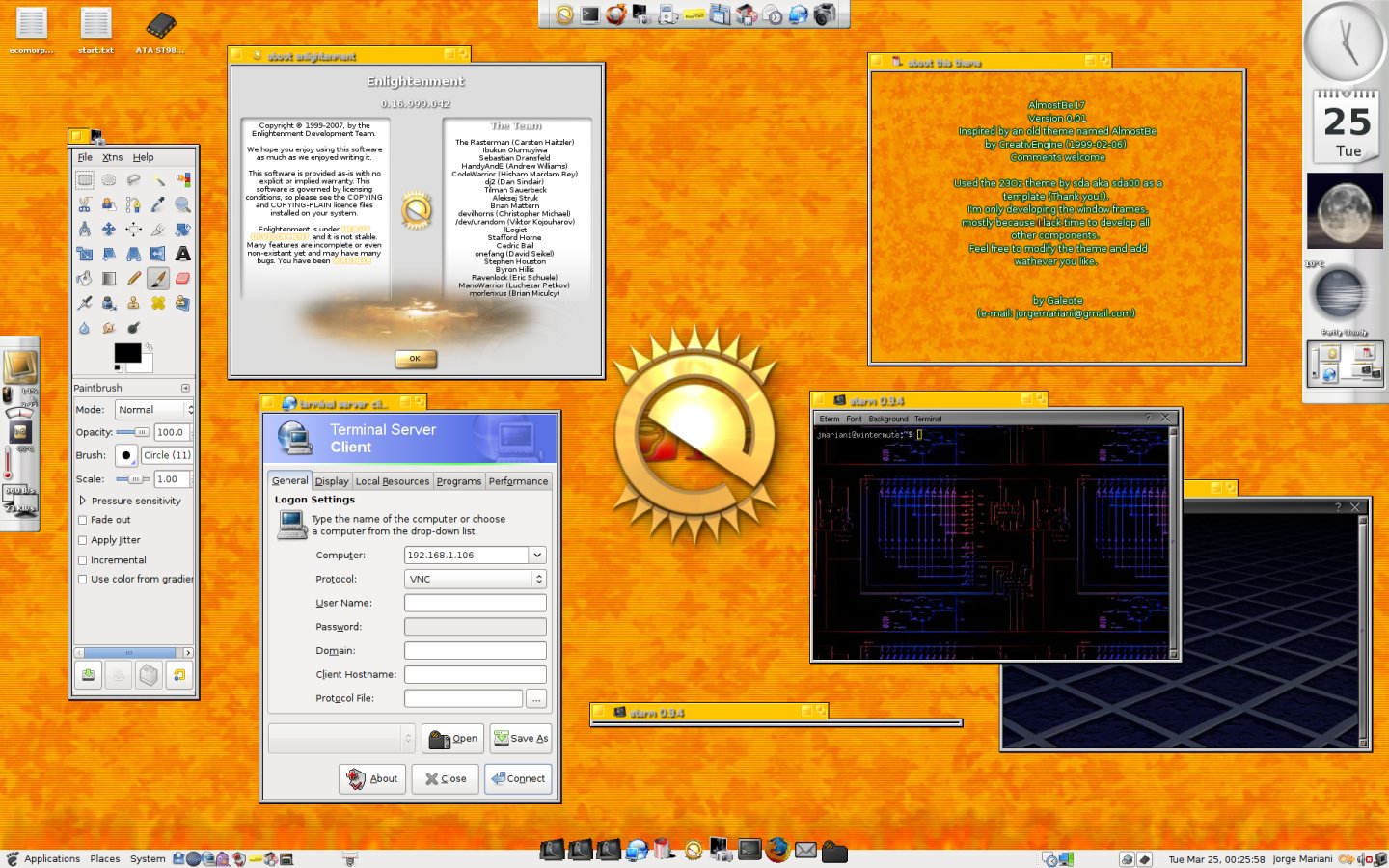
Task: Click Save As in Terminal Server Client
Action: [x=521, y=738]
